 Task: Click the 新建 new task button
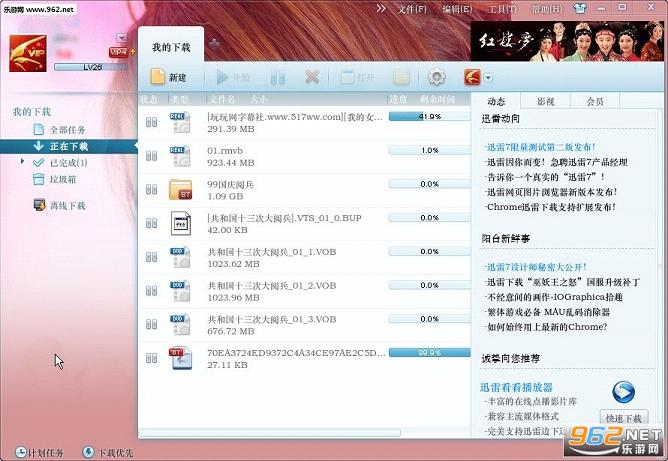point(169,77)
